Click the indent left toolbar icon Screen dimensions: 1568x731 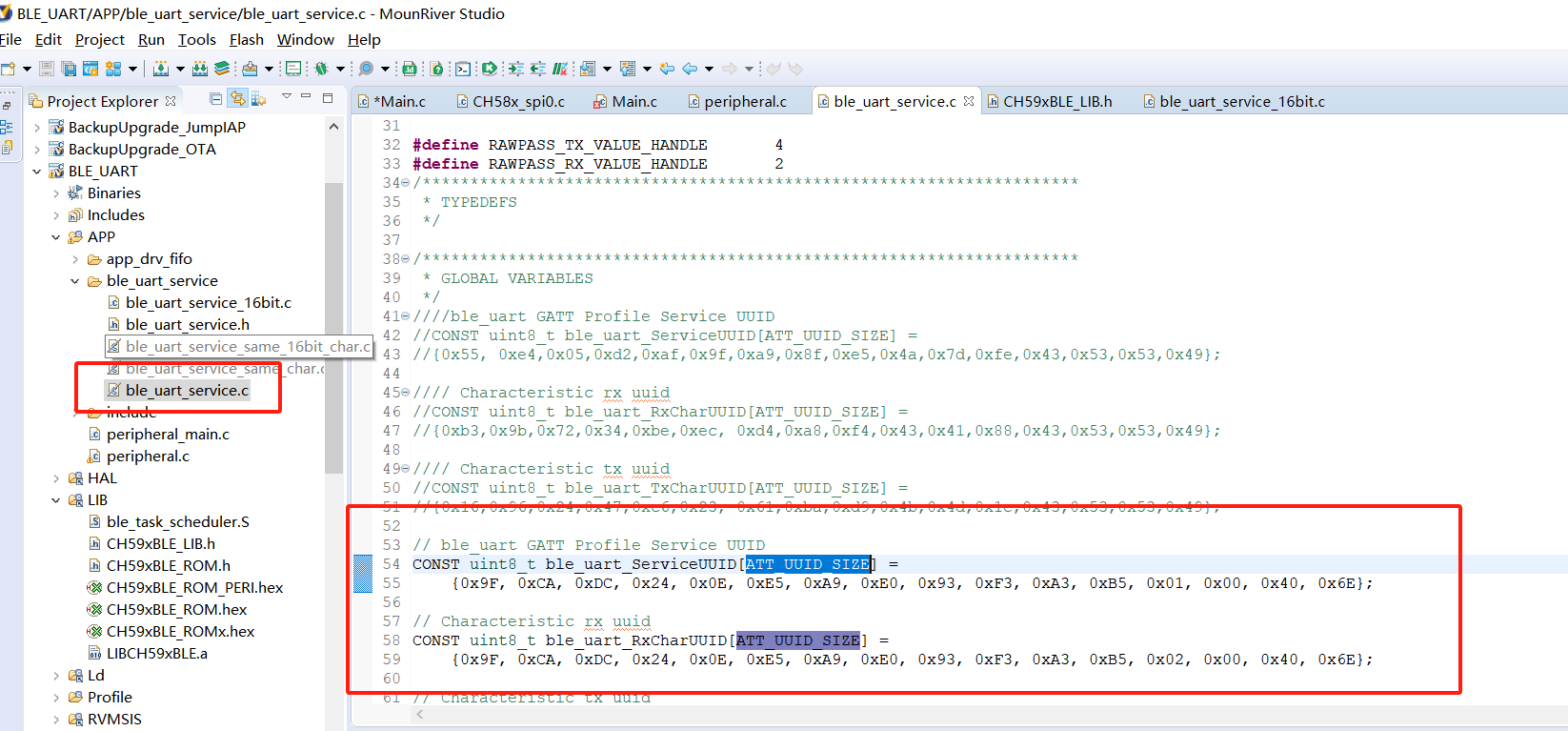click(538, 69)
